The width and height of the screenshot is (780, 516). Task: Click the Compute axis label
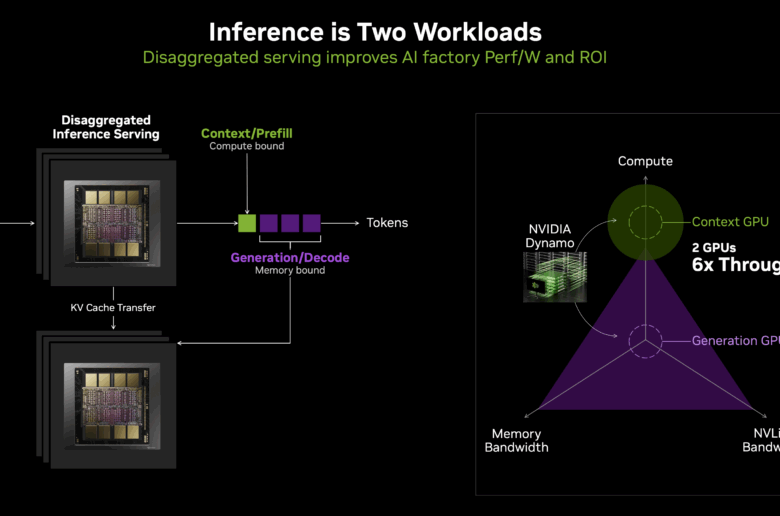pos(645,161)
